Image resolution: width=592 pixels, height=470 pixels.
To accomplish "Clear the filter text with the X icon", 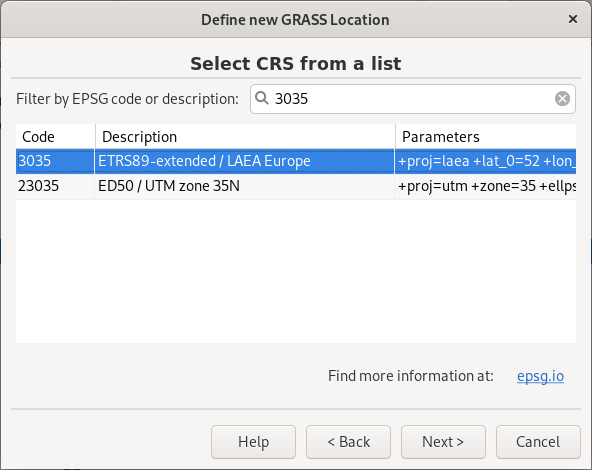I will pos(562,99).
